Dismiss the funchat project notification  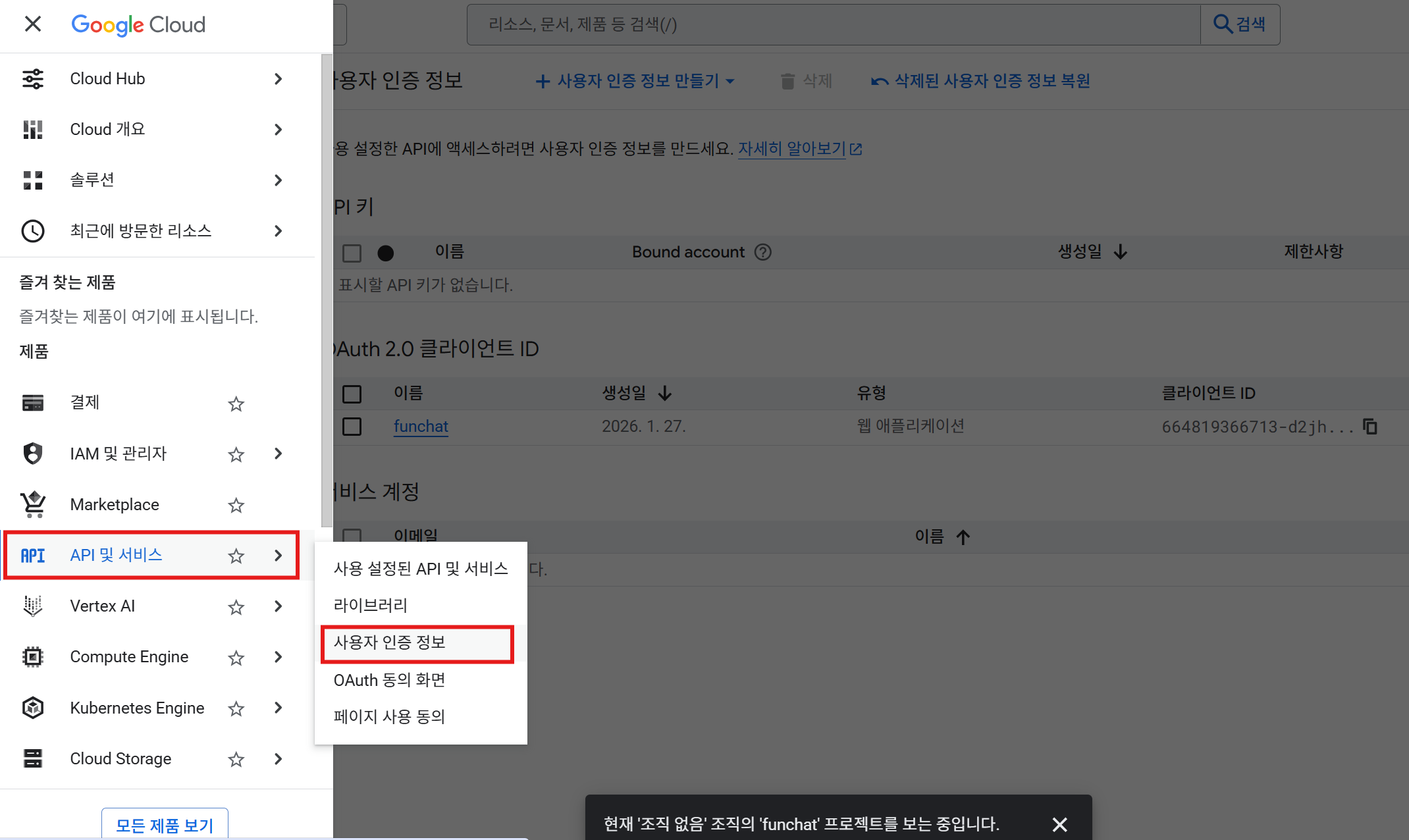coord(1059,824)
